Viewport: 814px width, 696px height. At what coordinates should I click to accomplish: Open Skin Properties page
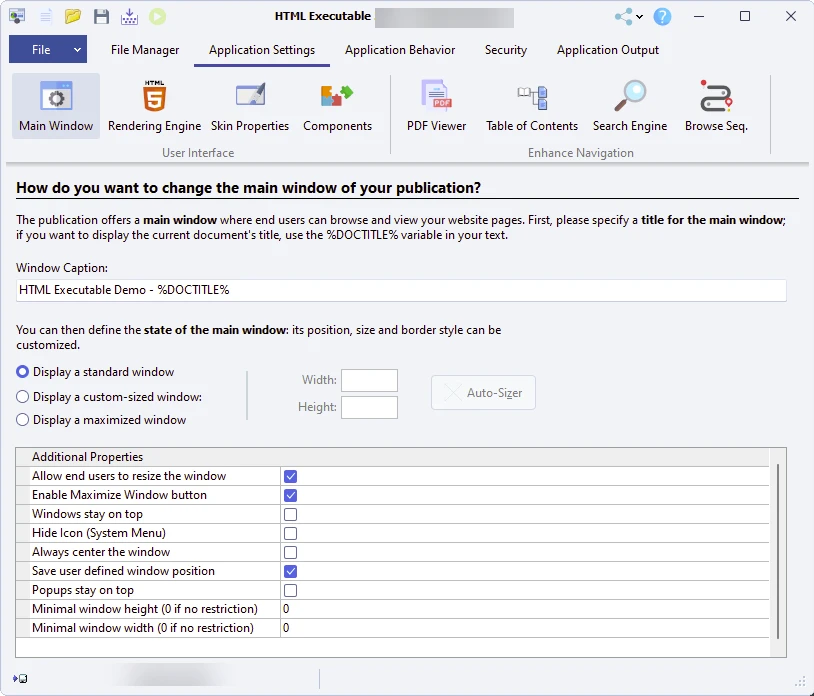tap(249, 106)
